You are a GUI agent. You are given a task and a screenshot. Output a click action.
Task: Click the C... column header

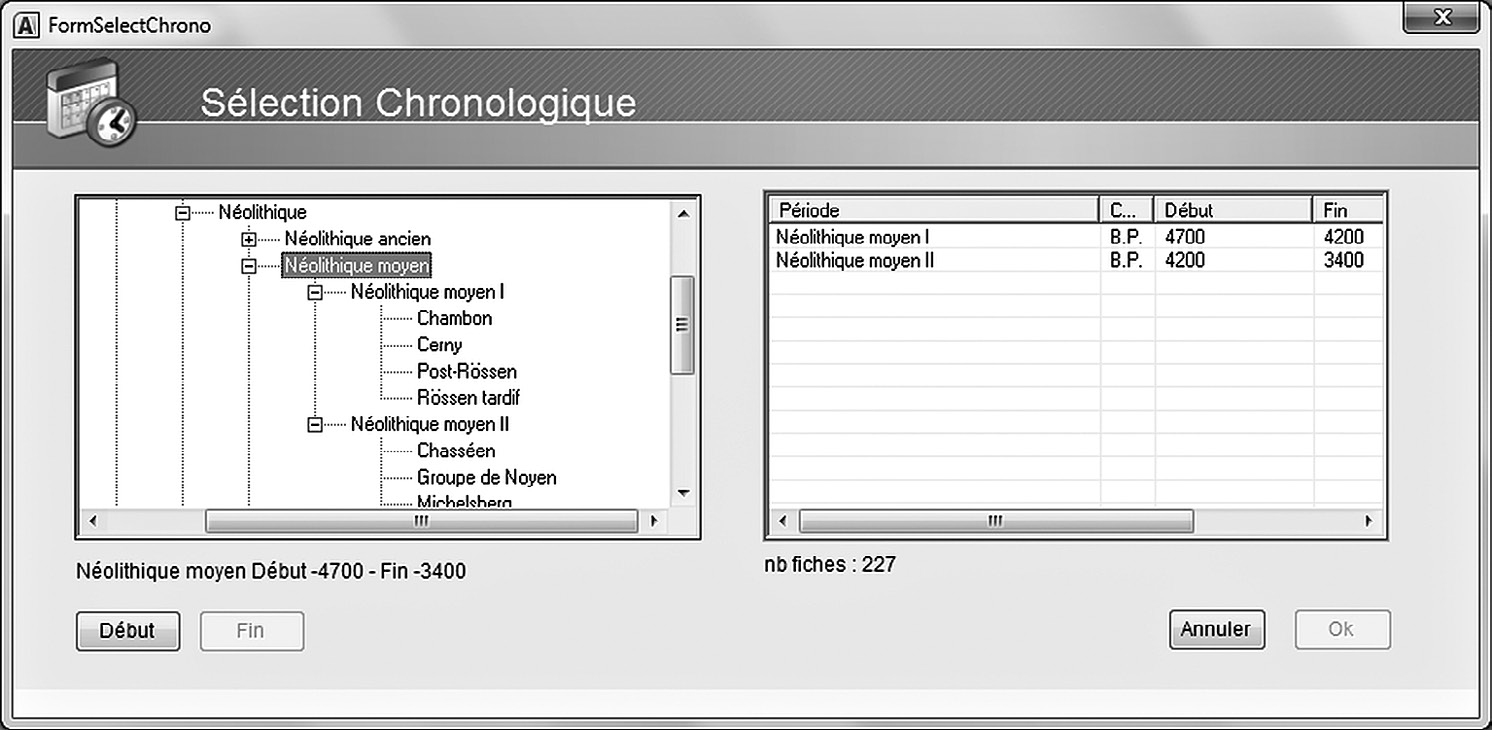tap(1126, 210)
